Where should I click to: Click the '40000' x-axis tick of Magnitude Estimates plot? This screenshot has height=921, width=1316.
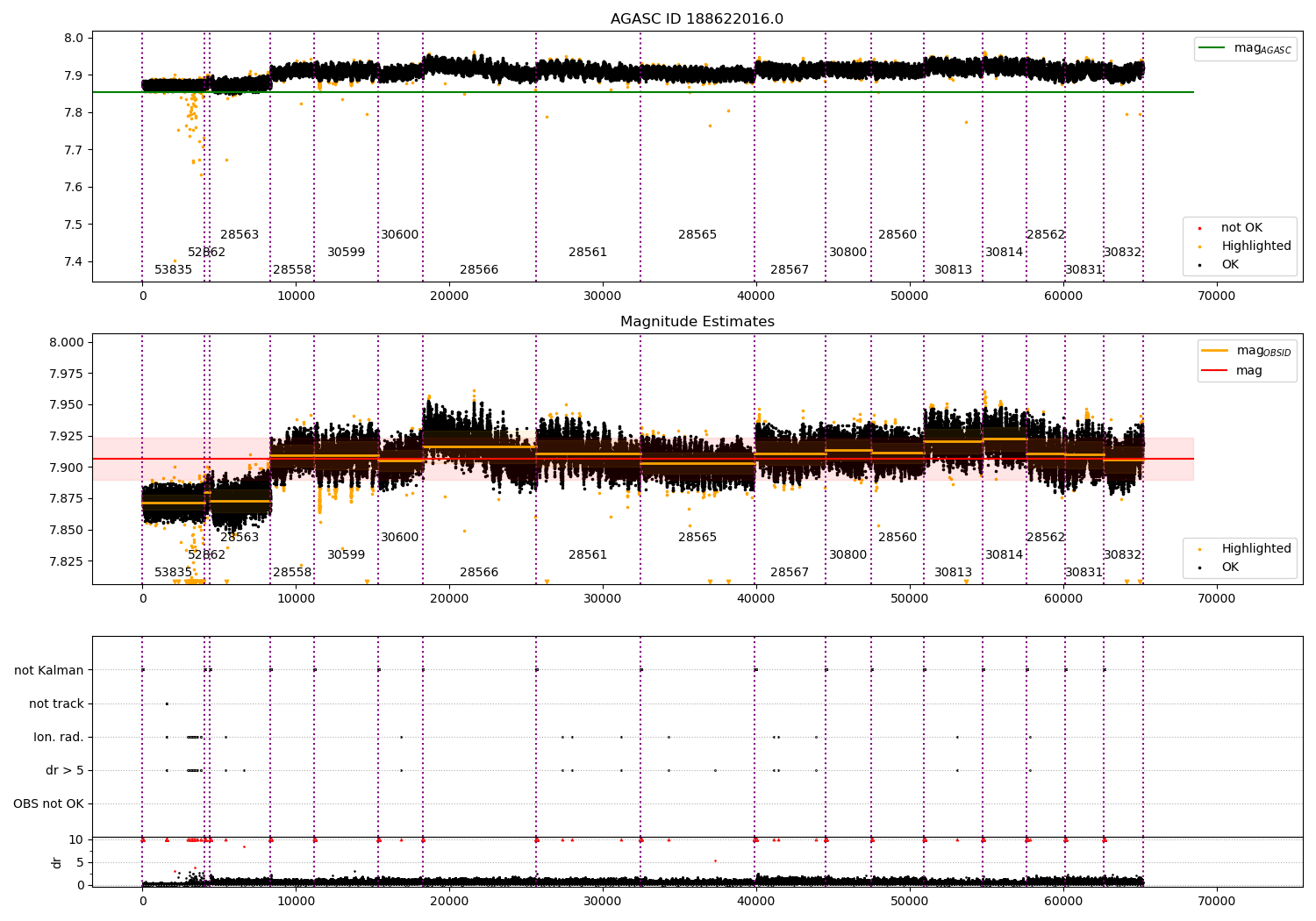coord(756,599)
